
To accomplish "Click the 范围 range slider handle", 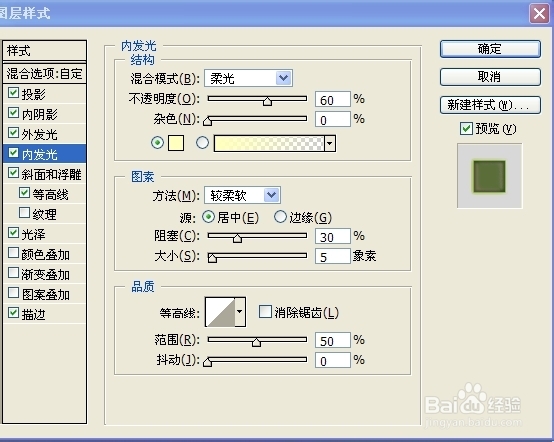I will 257,342.
